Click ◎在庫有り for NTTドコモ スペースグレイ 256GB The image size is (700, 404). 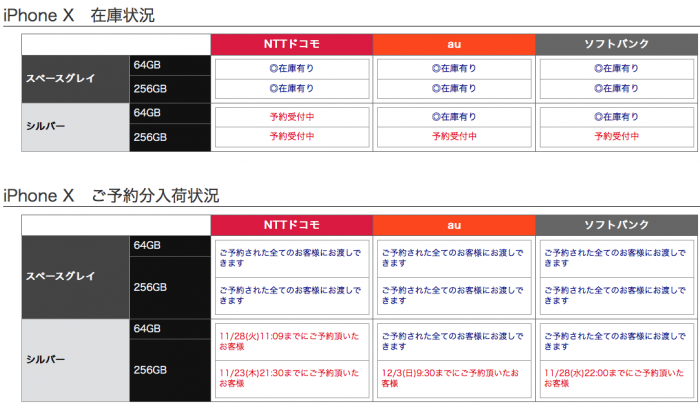point(292,88)
